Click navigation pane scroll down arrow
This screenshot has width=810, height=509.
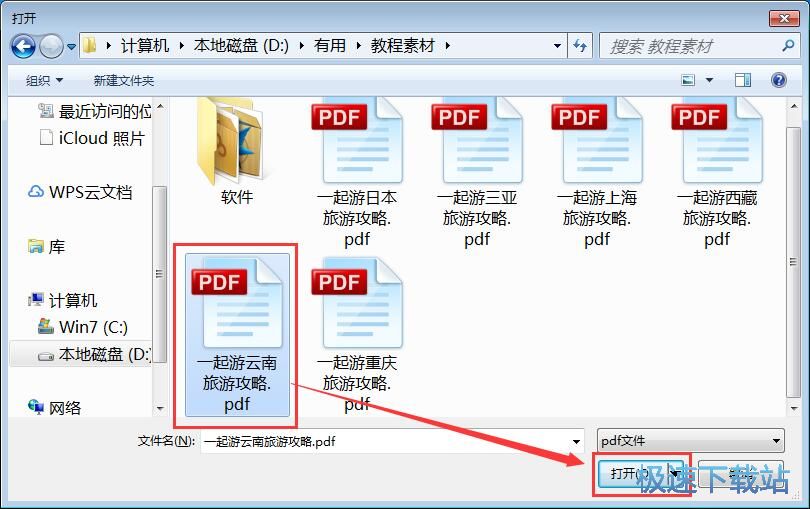coord(160,408)
